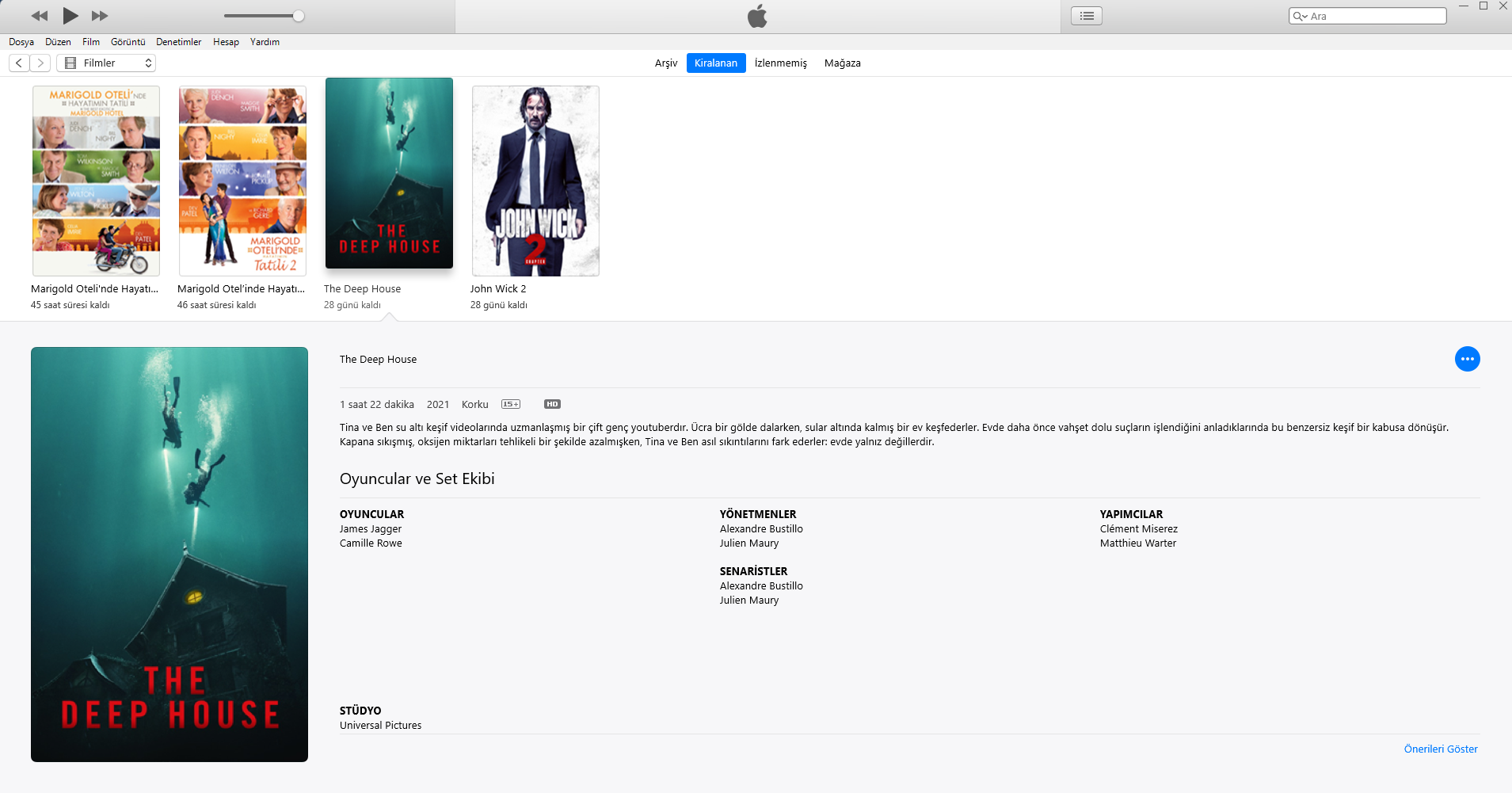Click the rewind playback button
The width and height of the screenshot is (1512, 793).
click(40, 16)
